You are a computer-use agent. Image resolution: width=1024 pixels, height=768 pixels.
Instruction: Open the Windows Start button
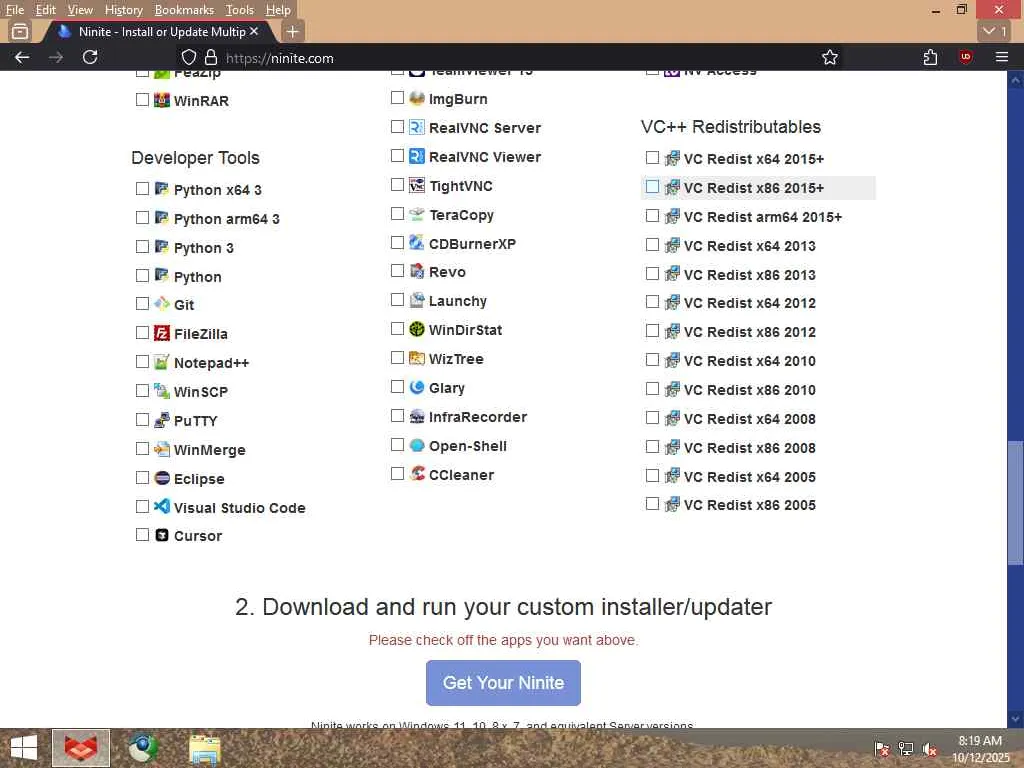click(24, 748)
